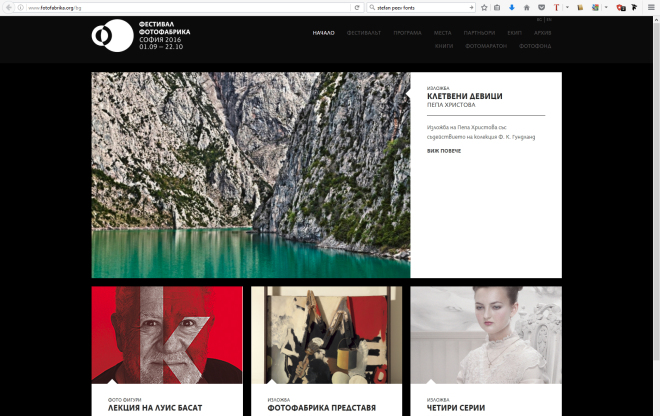
Task: Save page with the Pocket icon
Action: 541,7
